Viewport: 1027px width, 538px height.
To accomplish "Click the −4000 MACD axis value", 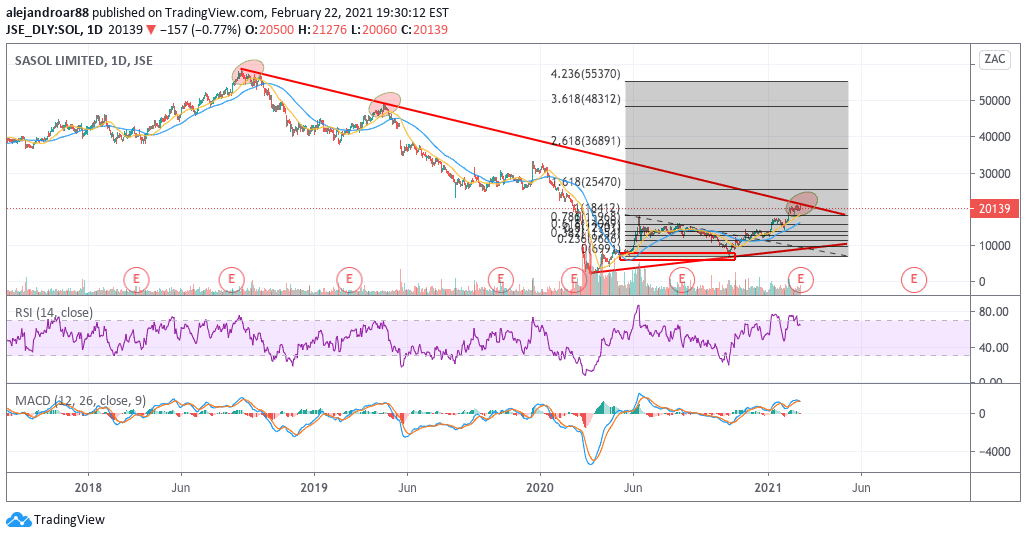I will (x=994, y=452).
